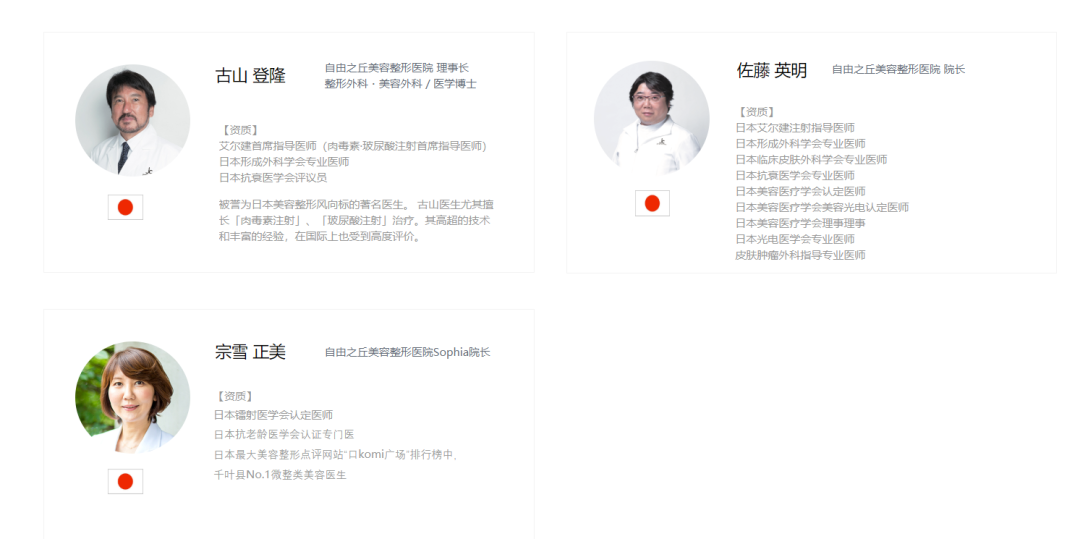This screenshot has width=1080, height=539.
Task: Click the Japan flag under 佐藤 英明
Action: coord(652,203)
